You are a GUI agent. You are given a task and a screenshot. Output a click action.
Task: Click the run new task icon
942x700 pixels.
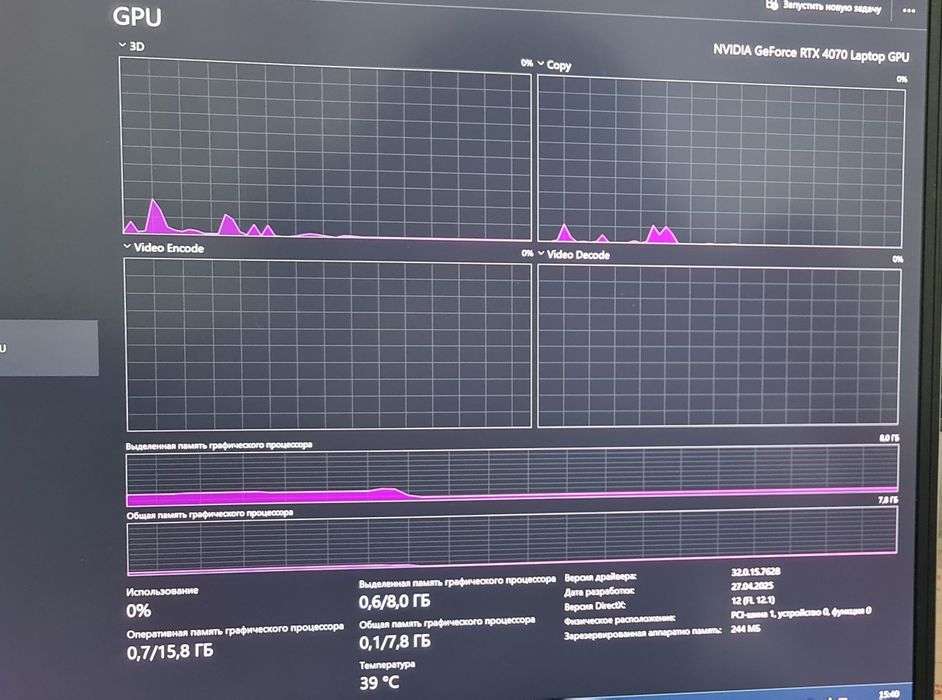(771, 4)
